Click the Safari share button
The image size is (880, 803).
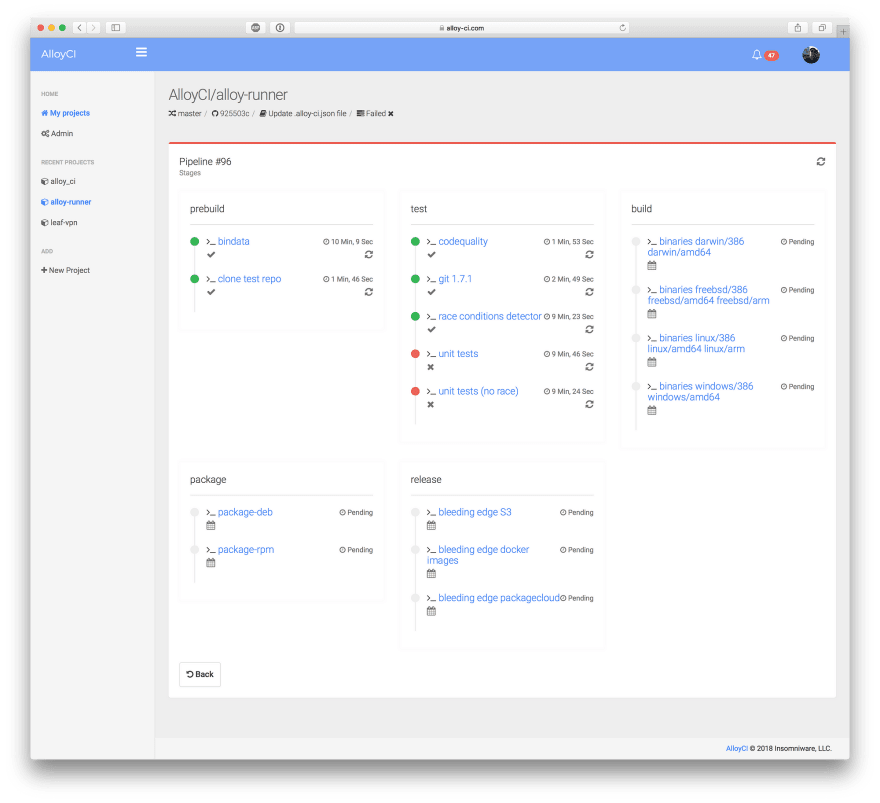[x=798, y=27]
